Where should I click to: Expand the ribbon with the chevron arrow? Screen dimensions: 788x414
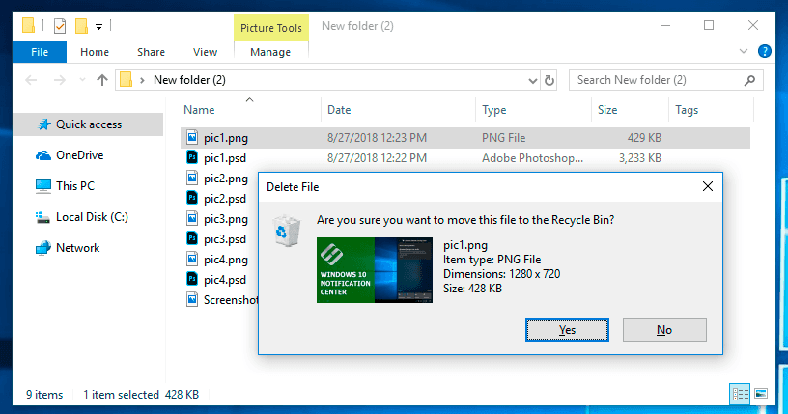(x=743, y=51)
